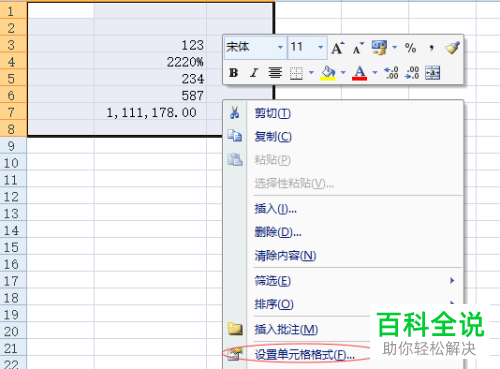Activate the Format Painter brush
This screenshot has width=500, height=369.
pos(452,48)
